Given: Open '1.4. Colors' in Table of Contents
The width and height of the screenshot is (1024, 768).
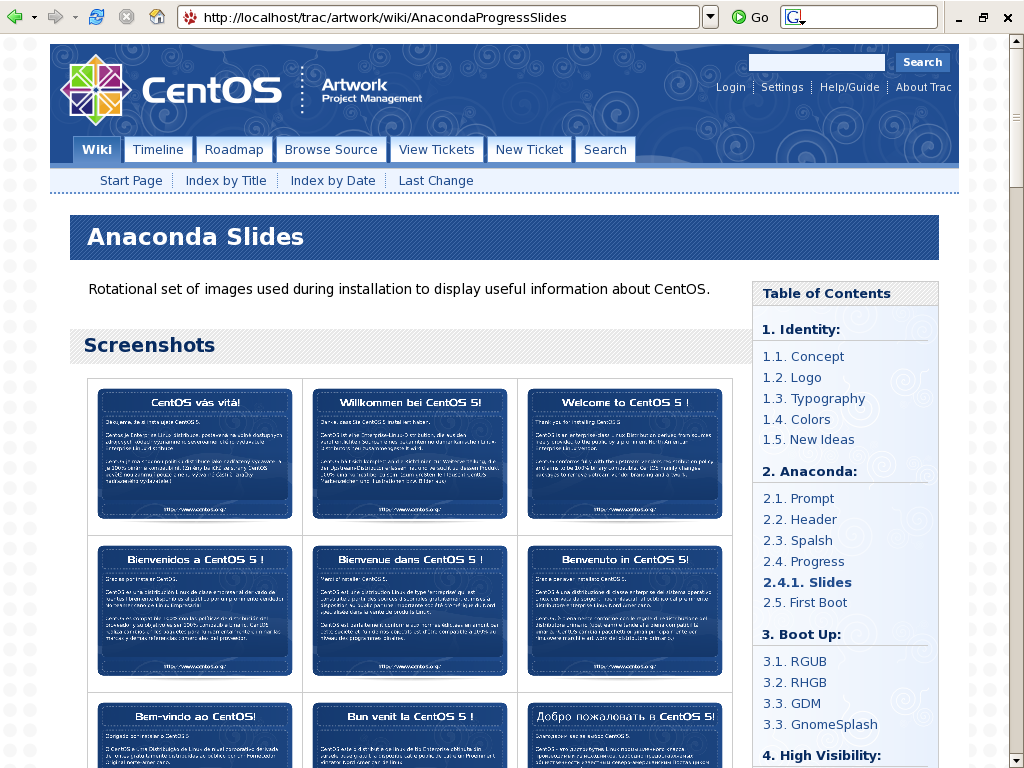Looking at the screenshot, I should point(797,419).
